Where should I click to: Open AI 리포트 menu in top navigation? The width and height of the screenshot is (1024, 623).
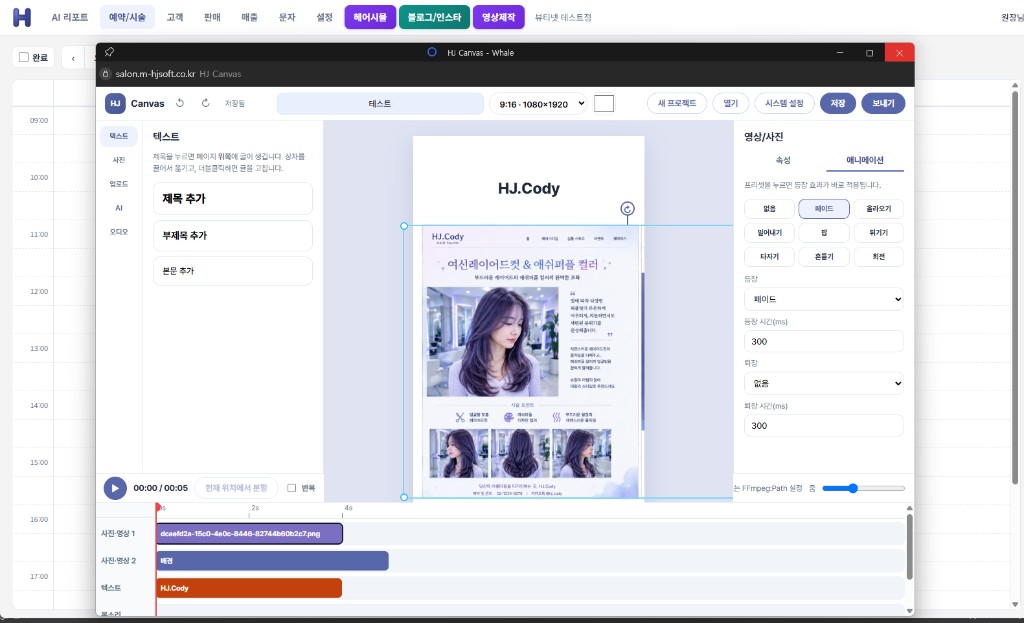tap(70, 18)
